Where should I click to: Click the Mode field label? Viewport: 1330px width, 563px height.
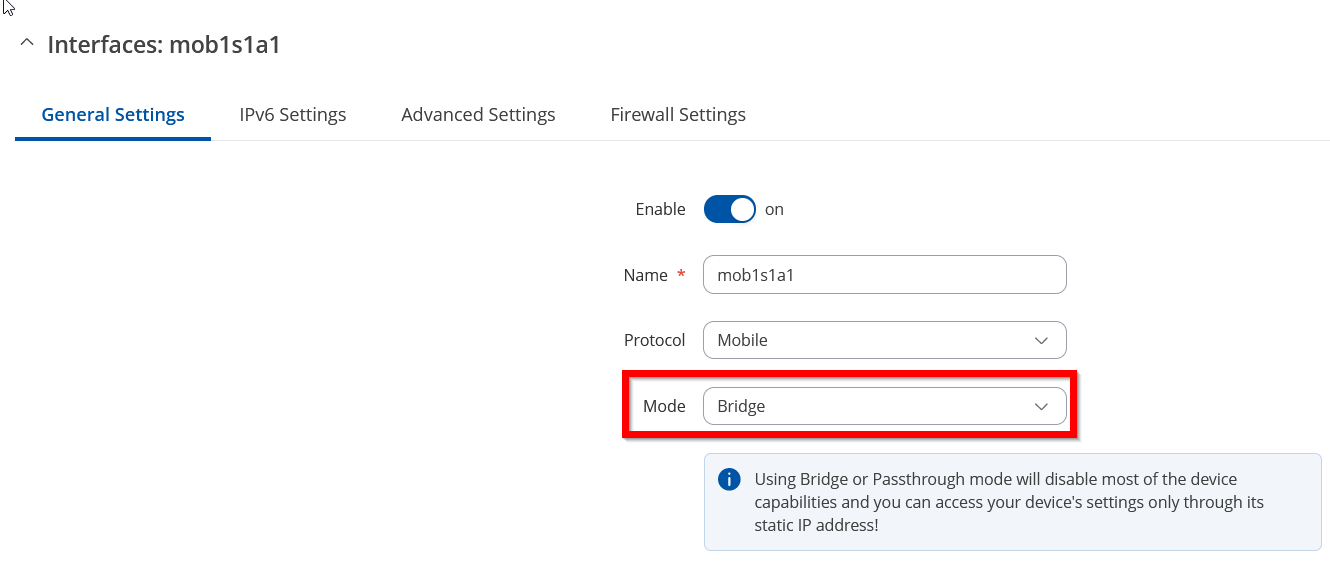pos(664,406)
